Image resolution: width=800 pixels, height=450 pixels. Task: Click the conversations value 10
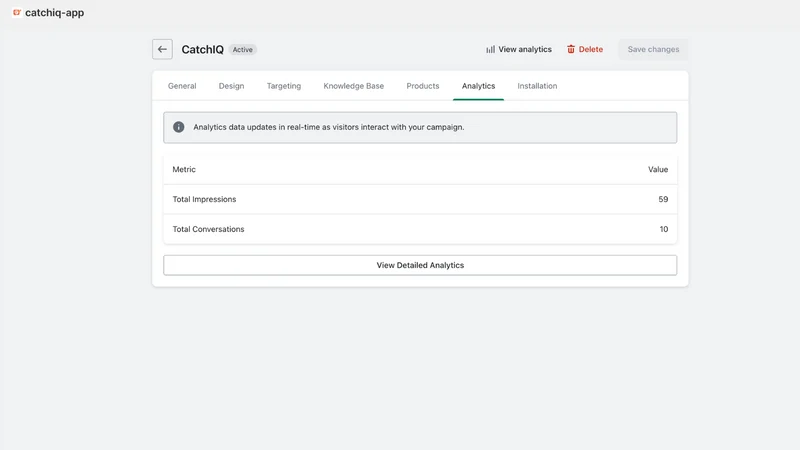click(664, 229)
